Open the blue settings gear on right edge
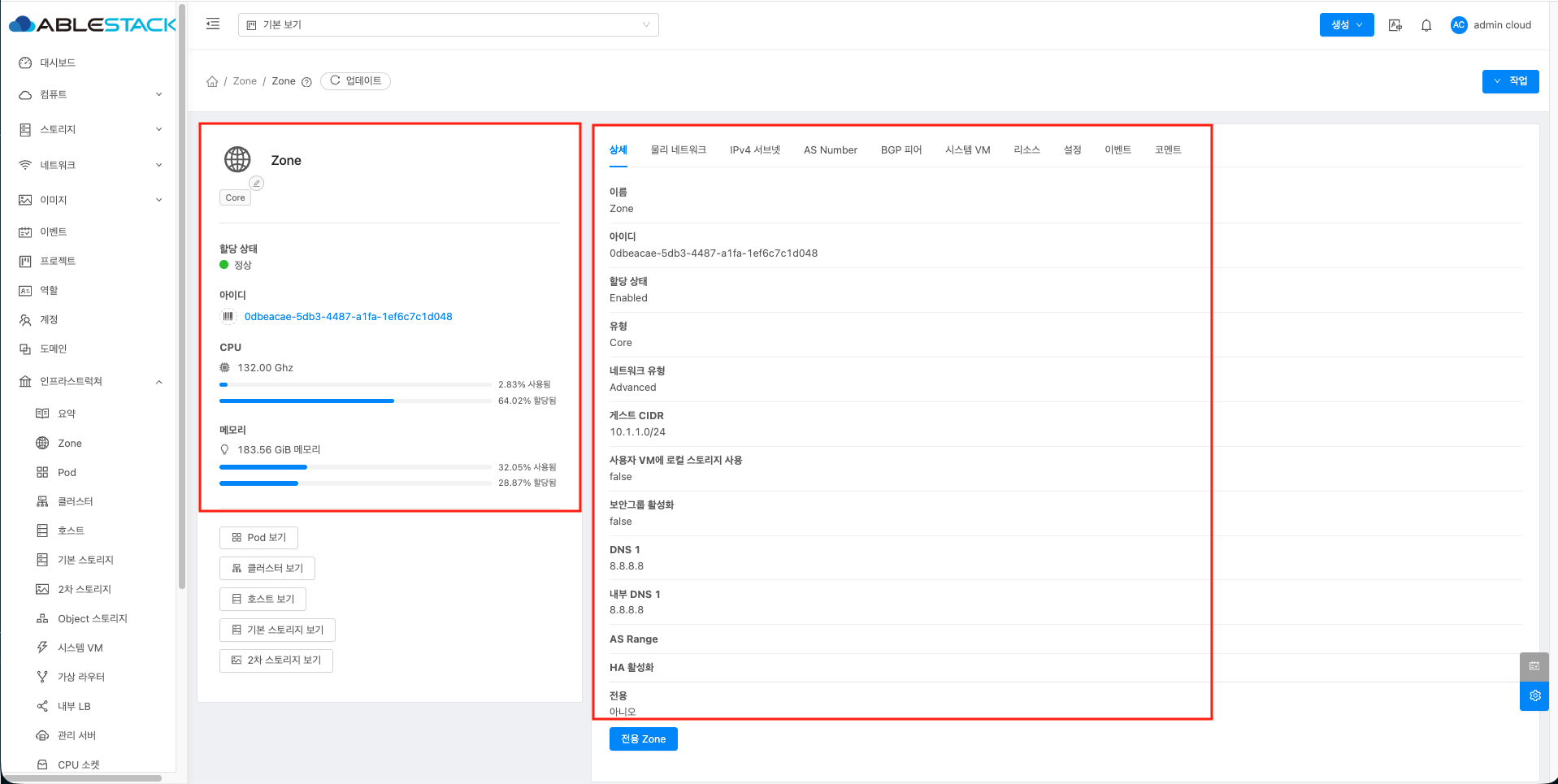The image size is (1558, 784). tap(1534, 696)
